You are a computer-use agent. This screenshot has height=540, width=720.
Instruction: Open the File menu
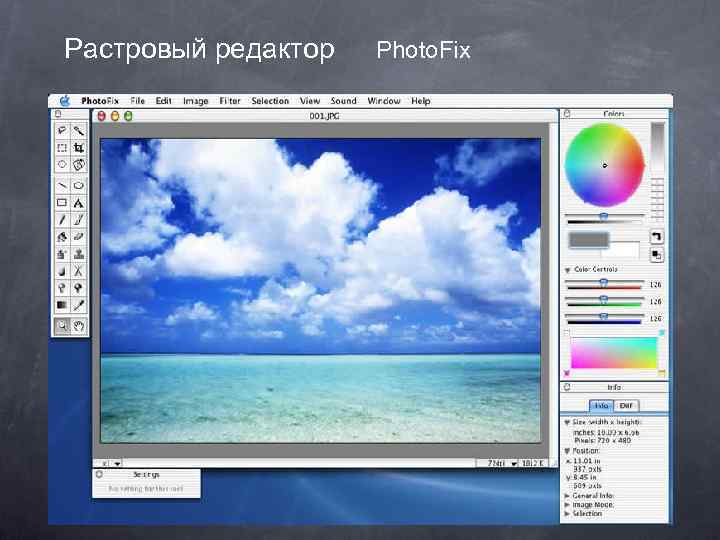tap(137, 101)
